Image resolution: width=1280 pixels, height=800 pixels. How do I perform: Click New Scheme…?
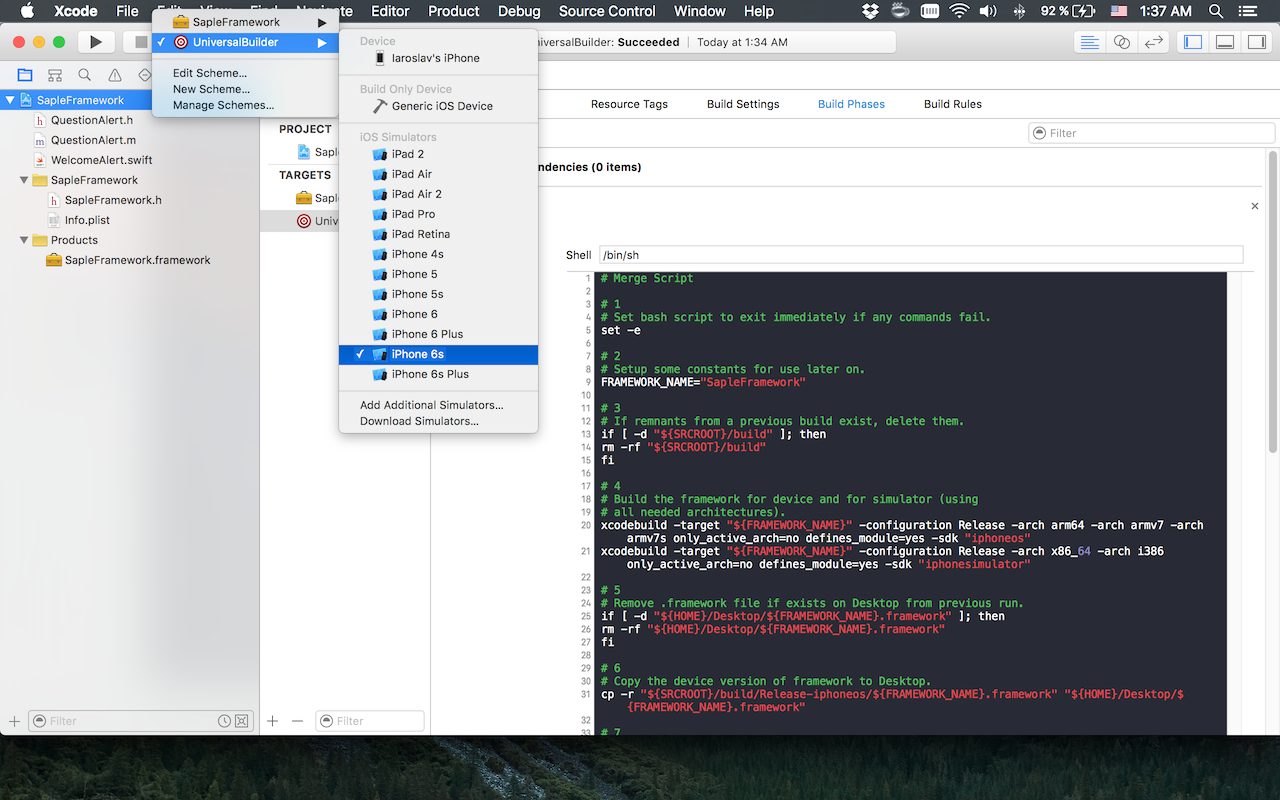245,89
